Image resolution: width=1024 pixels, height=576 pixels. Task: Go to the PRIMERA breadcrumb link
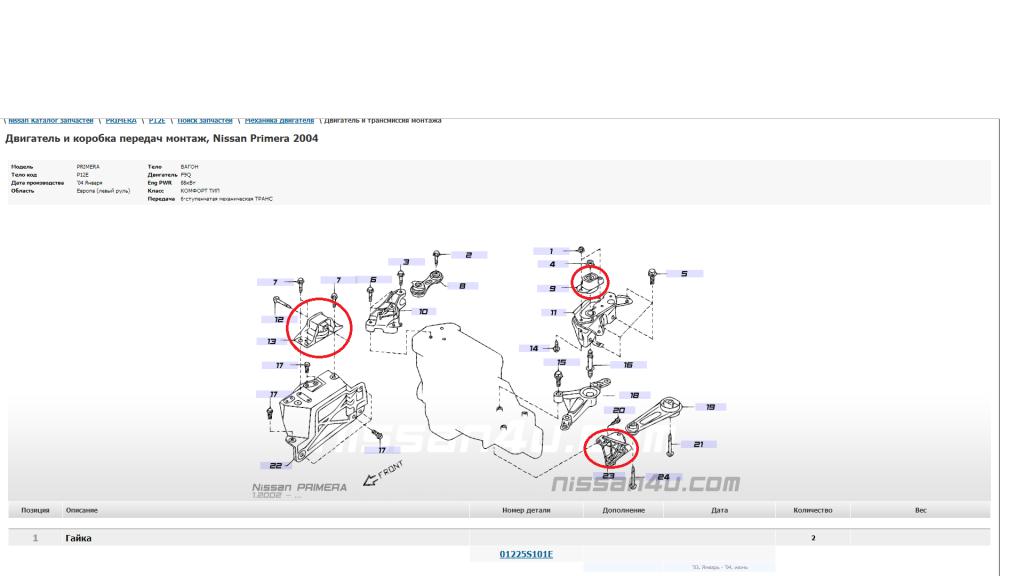tap(121, 121)
